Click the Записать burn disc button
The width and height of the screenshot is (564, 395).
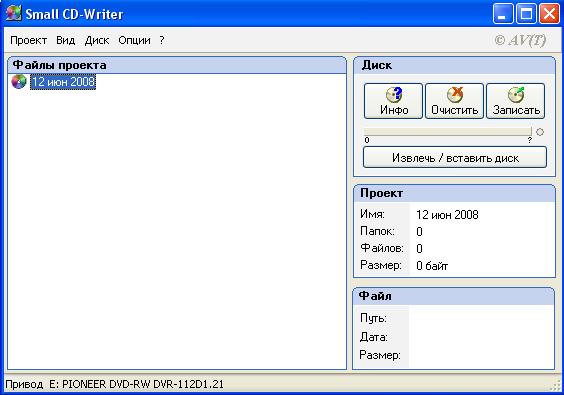pyautogui.click(x=515, y=101)
